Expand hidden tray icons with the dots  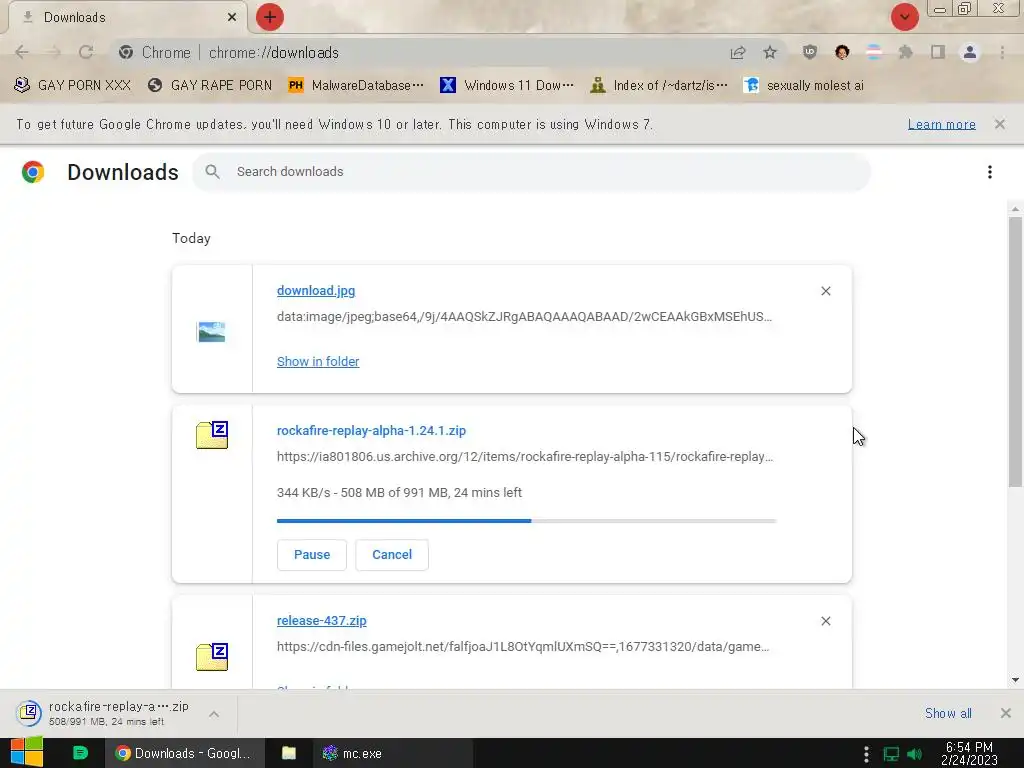coord(866,754)
